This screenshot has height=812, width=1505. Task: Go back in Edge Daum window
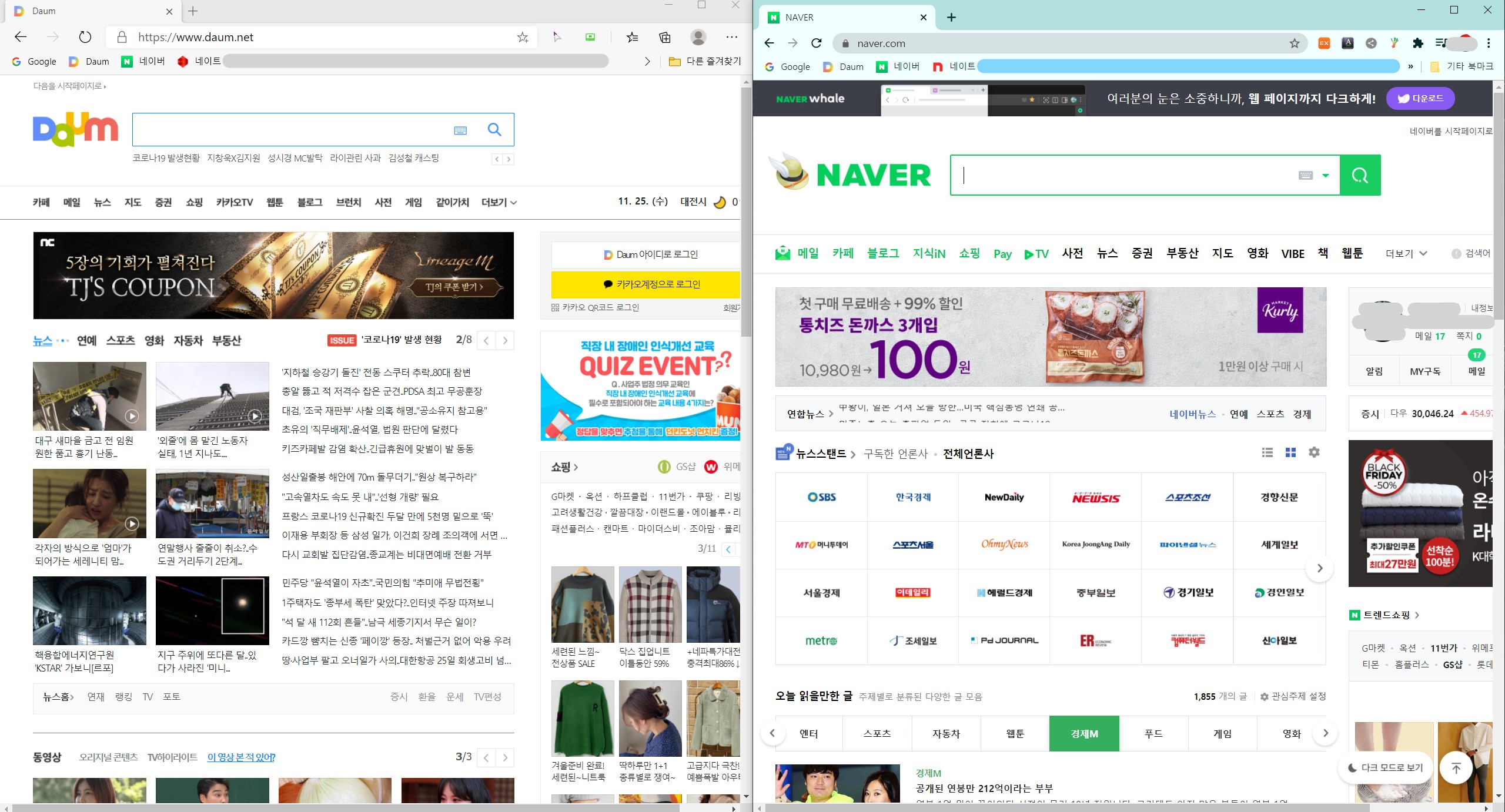[x=21, y=37]
